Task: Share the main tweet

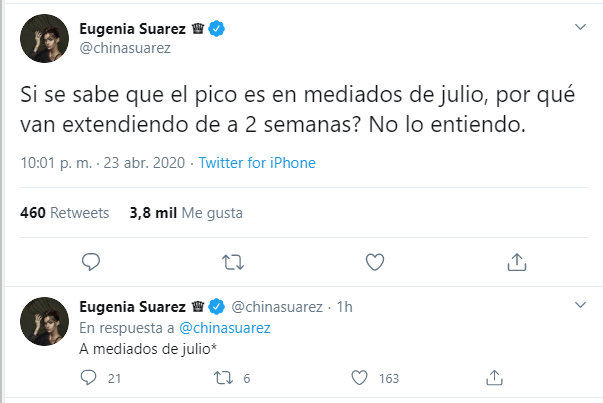Action: 517,262
